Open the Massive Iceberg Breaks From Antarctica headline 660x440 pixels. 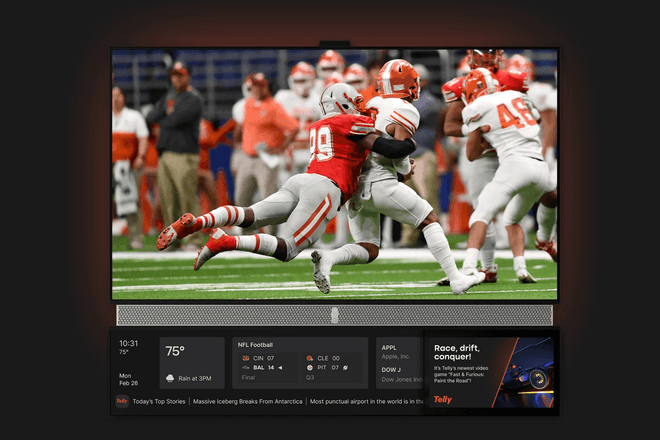[x=247, y=401]
